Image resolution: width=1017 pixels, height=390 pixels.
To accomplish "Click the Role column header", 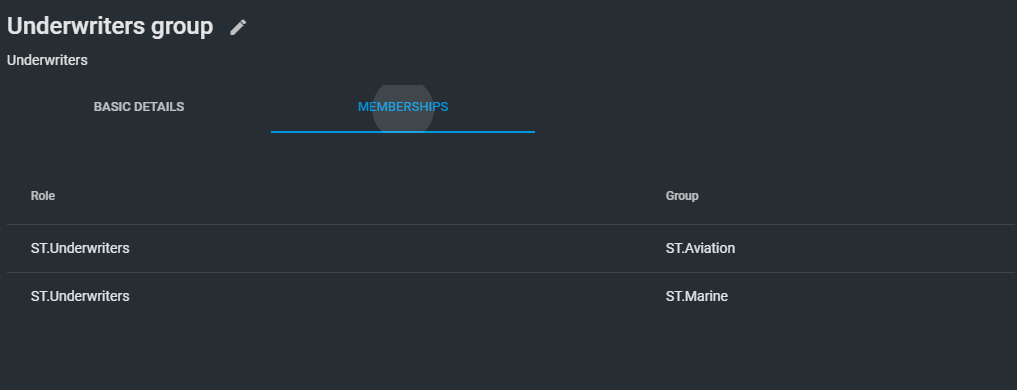I will 43,196.
